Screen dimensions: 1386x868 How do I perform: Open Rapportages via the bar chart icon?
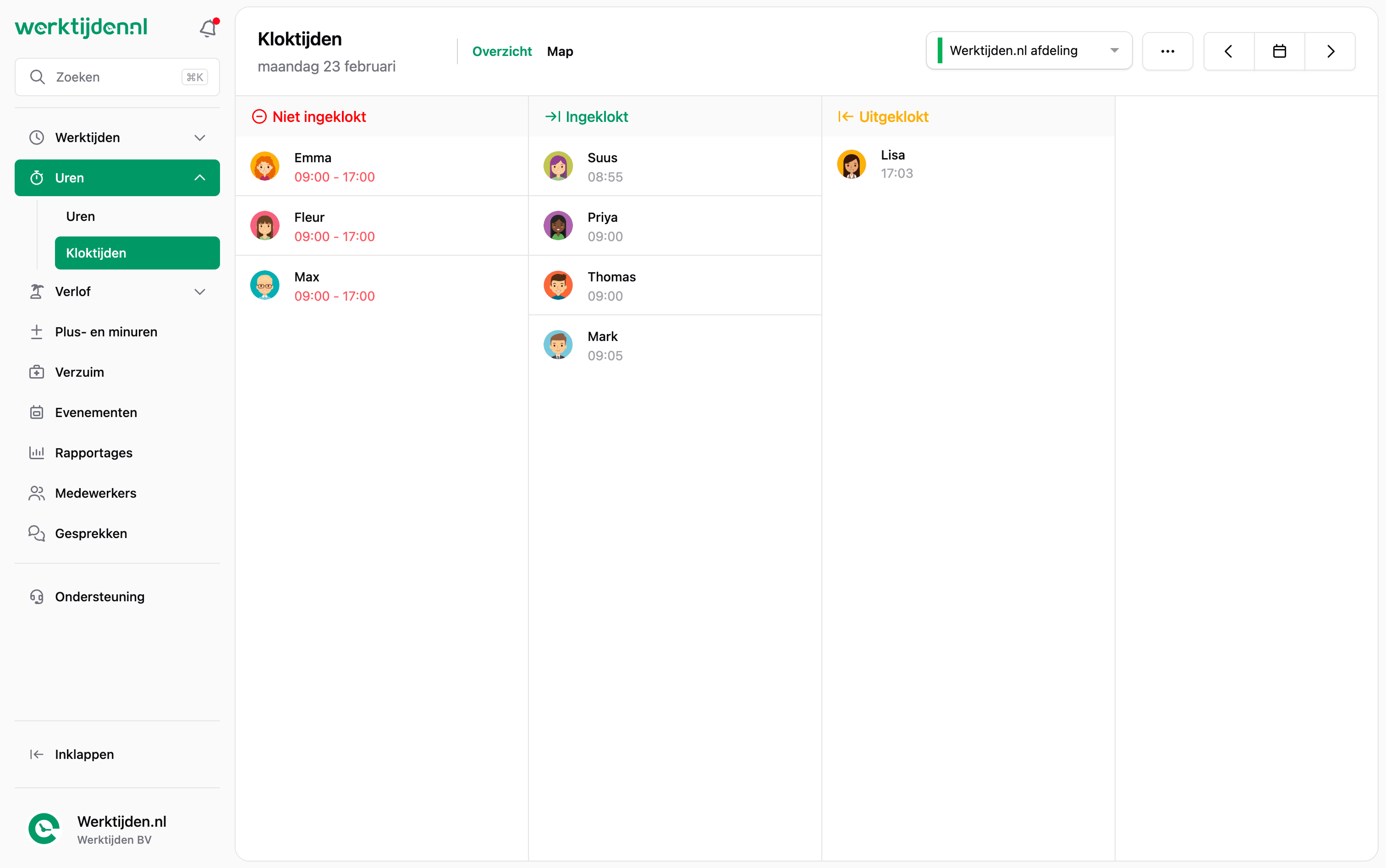(36, 452)
